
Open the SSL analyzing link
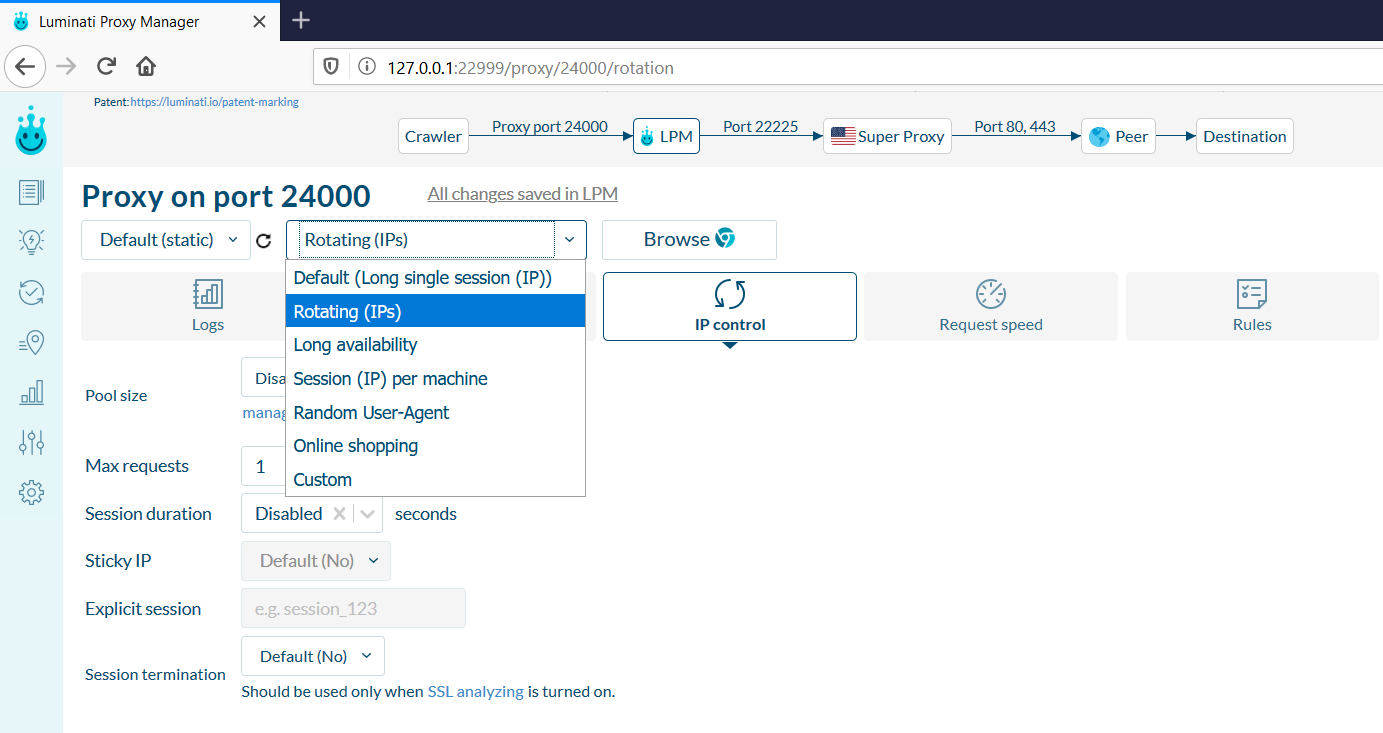pyautogui.click(x=476, y=691)
